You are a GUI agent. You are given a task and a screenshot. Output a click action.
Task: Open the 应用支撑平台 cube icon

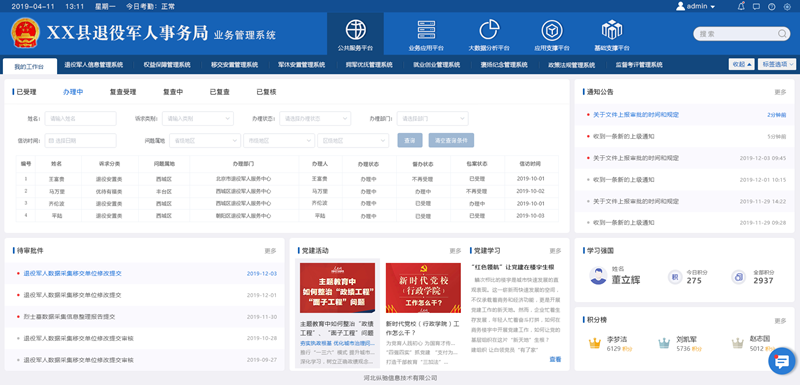tap(552, 30)
